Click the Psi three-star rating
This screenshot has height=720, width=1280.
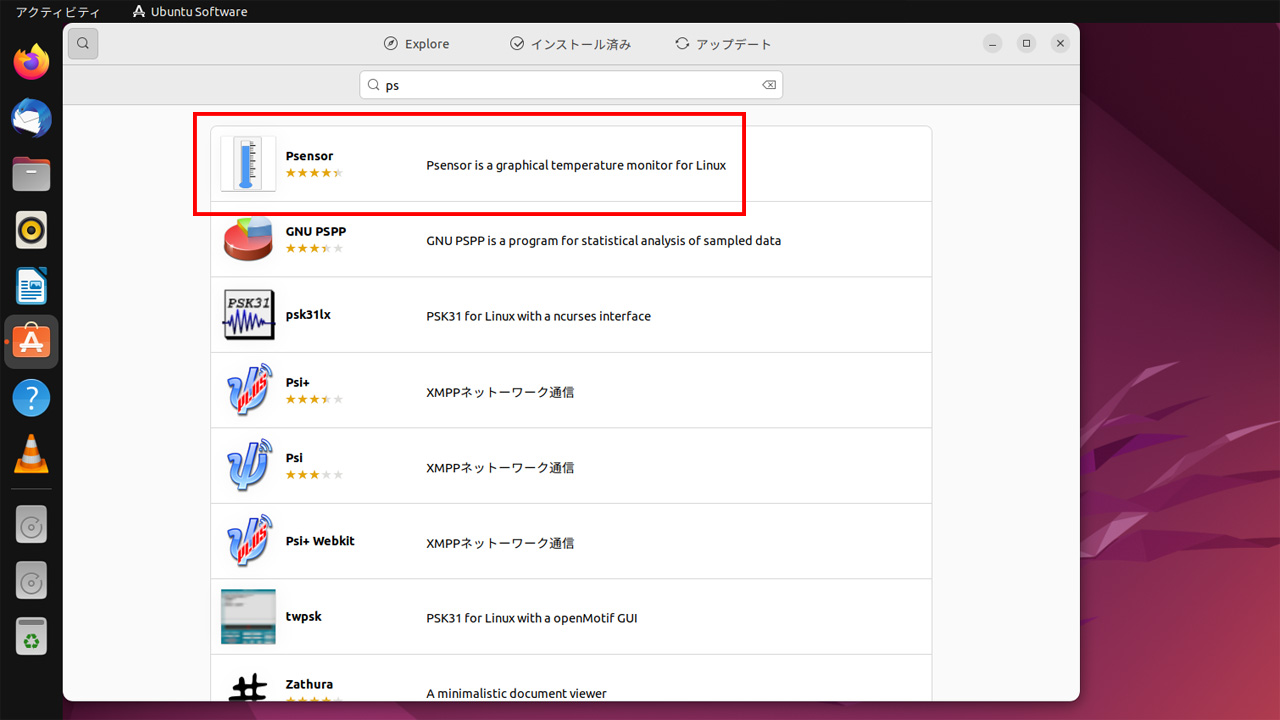[314, 475]
